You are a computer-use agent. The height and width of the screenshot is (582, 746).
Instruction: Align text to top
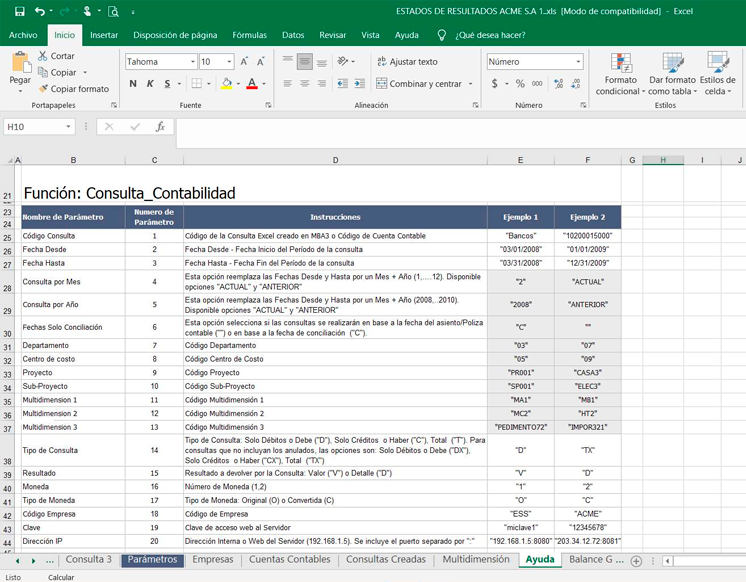point(287,61)
